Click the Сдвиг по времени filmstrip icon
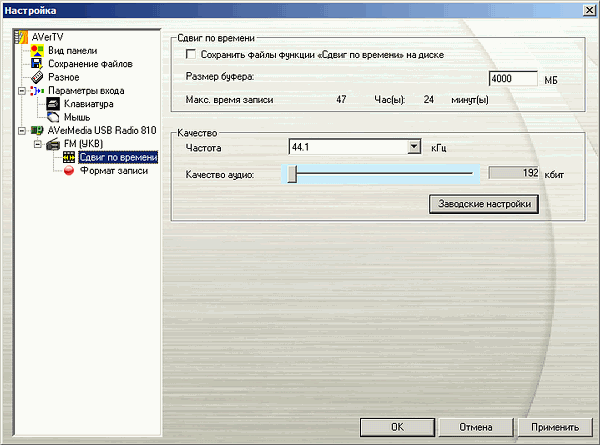 point(69,157)
